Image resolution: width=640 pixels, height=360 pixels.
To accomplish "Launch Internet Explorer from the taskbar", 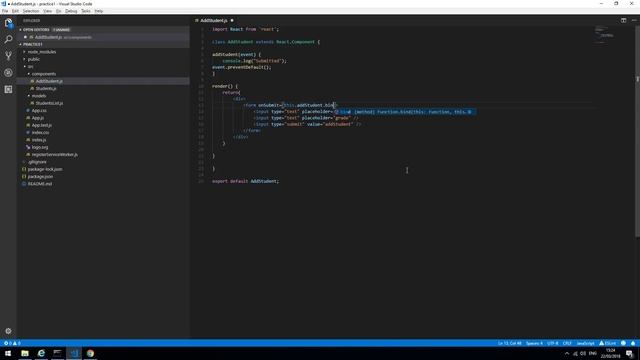I will click(x=41, y=353).
